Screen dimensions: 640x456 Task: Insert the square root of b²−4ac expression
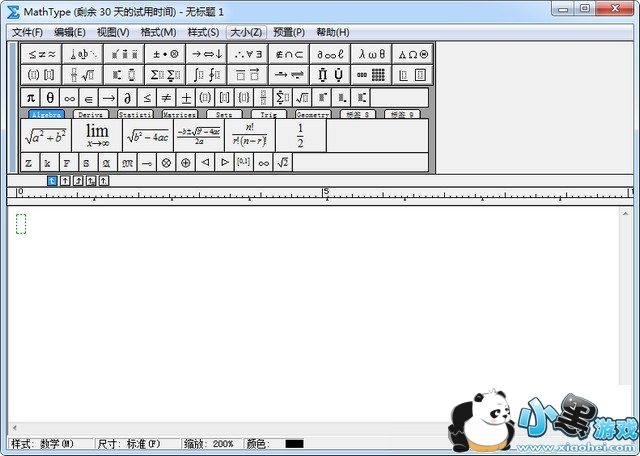(148, 136)
